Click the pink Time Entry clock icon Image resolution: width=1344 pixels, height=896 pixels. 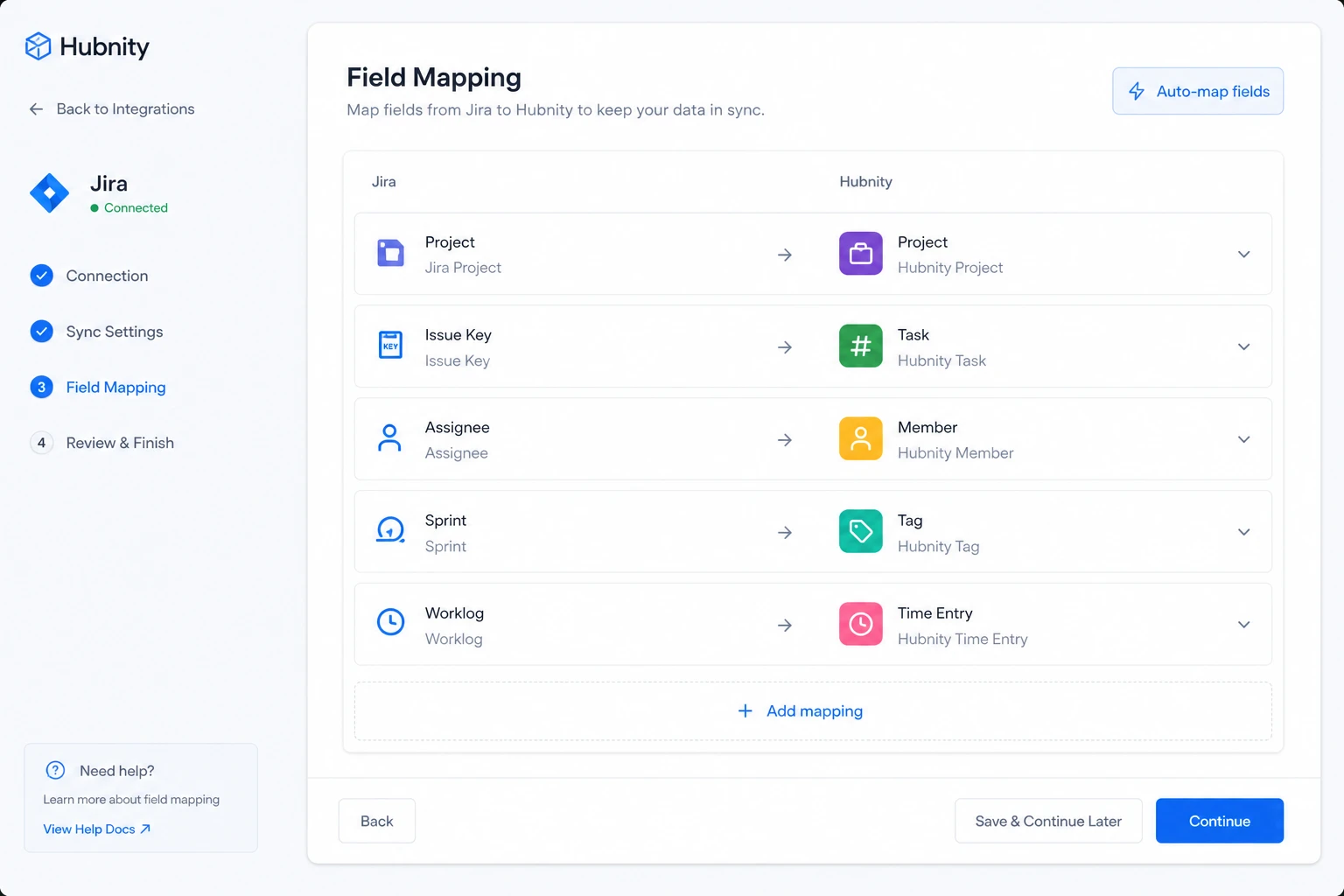[x=861, y=625]
